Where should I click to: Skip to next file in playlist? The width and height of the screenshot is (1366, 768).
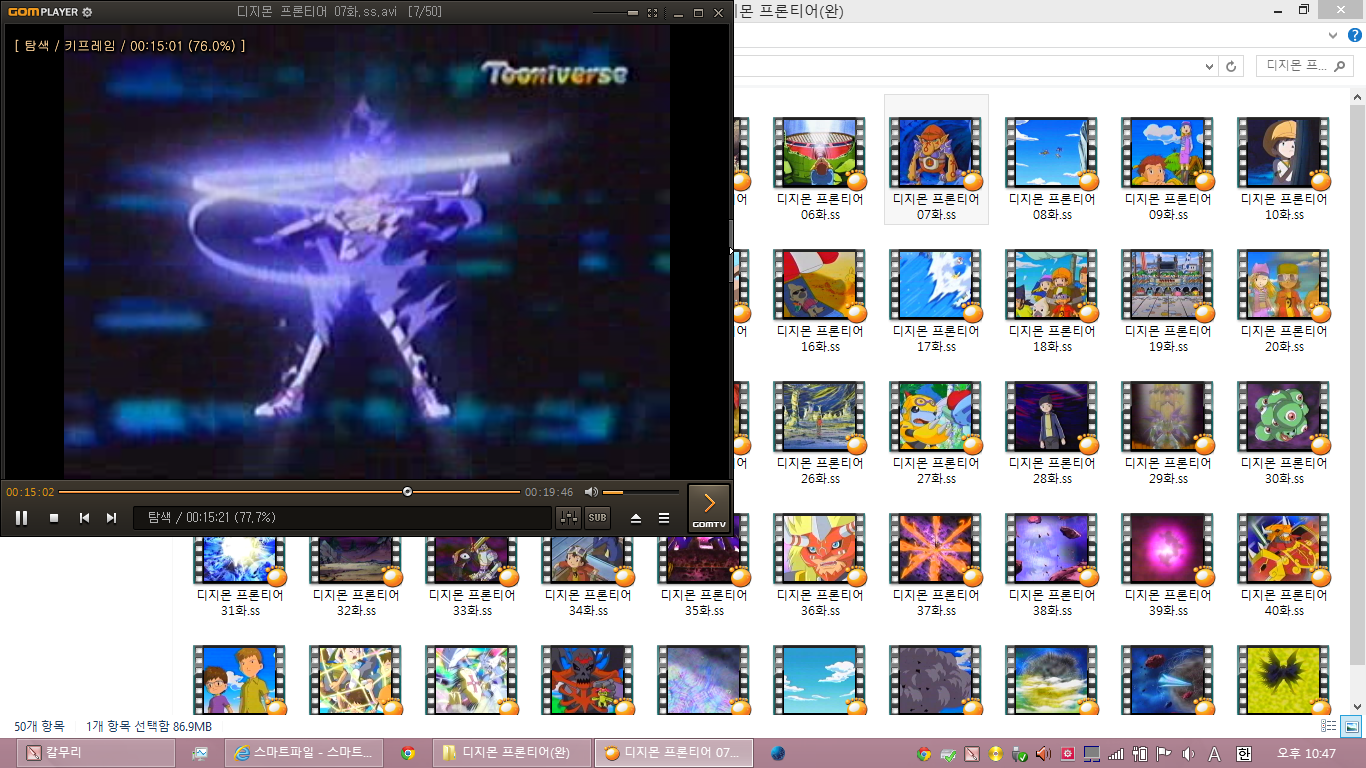(x=112, y=518)
